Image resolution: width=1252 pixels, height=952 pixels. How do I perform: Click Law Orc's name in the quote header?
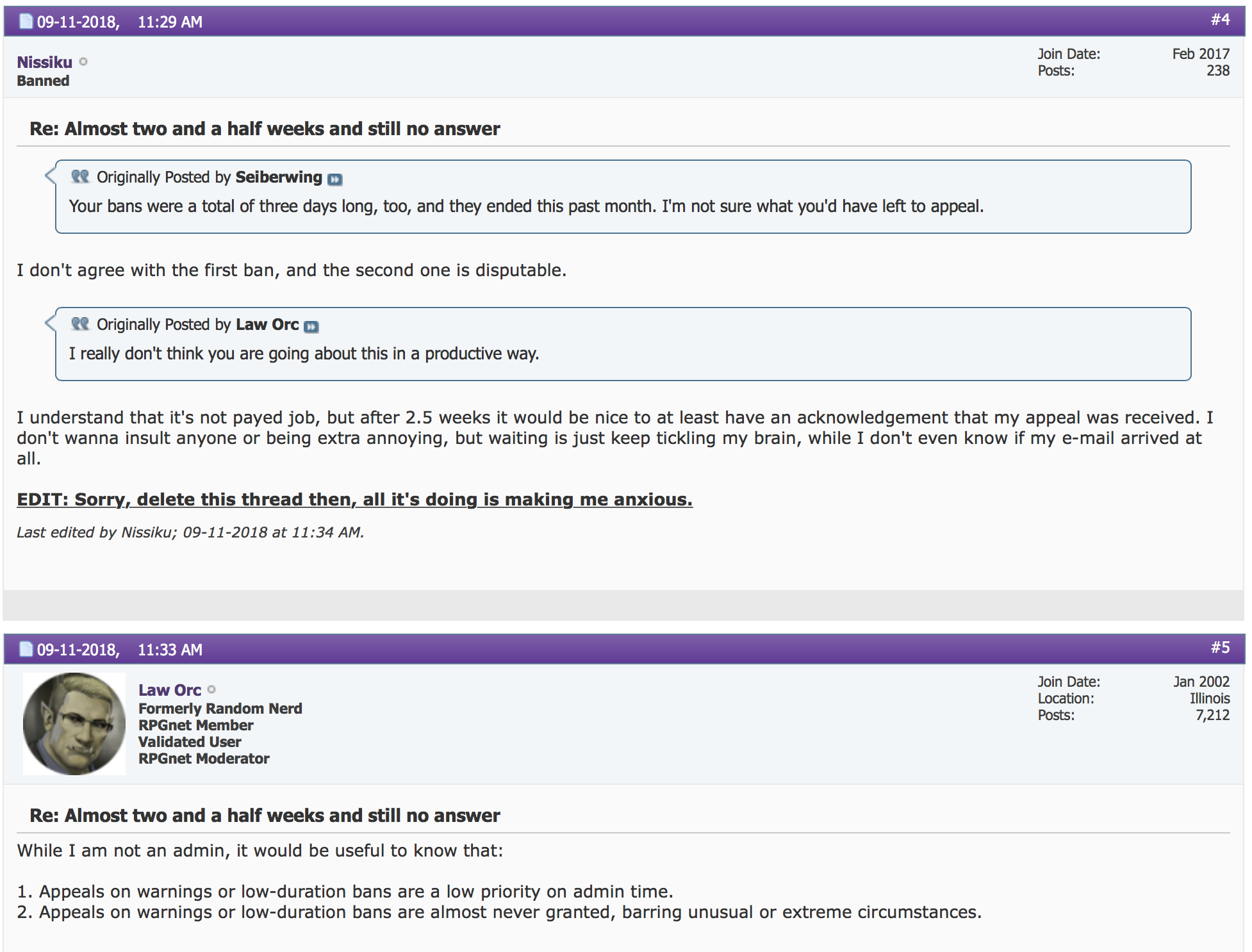coord(267,324)
